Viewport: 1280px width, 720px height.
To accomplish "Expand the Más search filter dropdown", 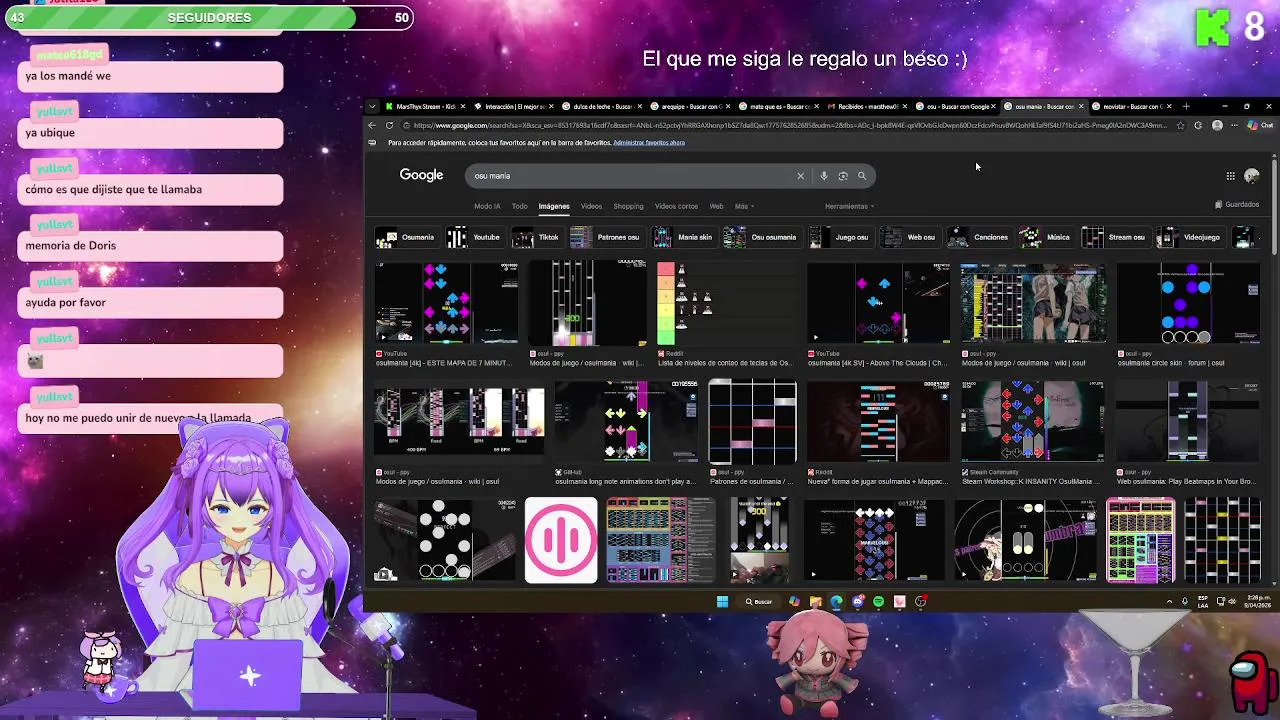I will (744, 206).
